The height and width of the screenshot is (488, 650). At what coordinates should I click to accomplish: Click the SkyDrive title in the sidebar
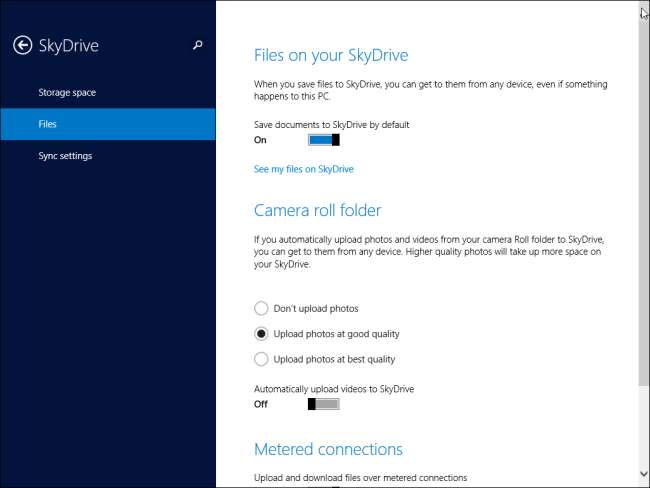[69, 45]
